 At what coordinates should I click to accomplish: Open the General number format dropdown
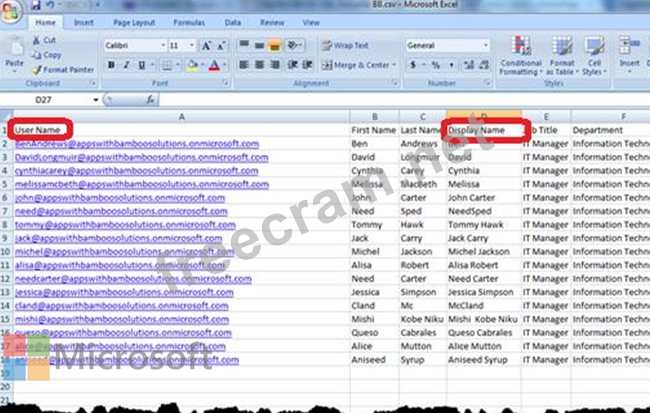coord(485,45)
